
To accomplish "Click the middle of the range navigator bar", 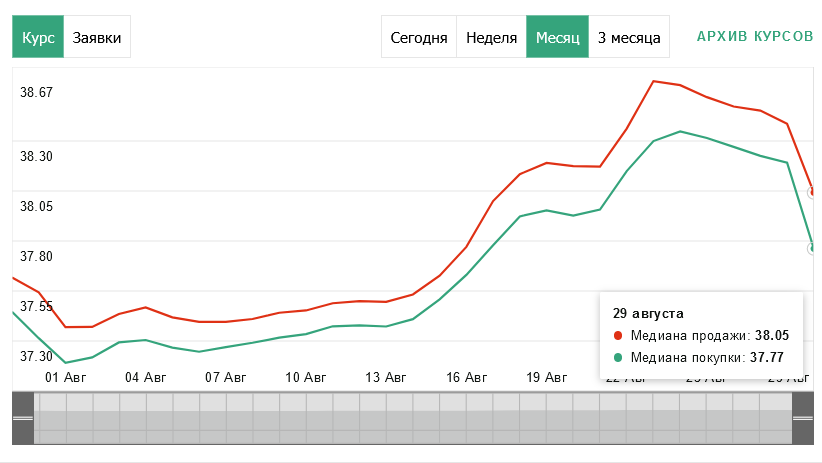I will [x=412, y=418].
